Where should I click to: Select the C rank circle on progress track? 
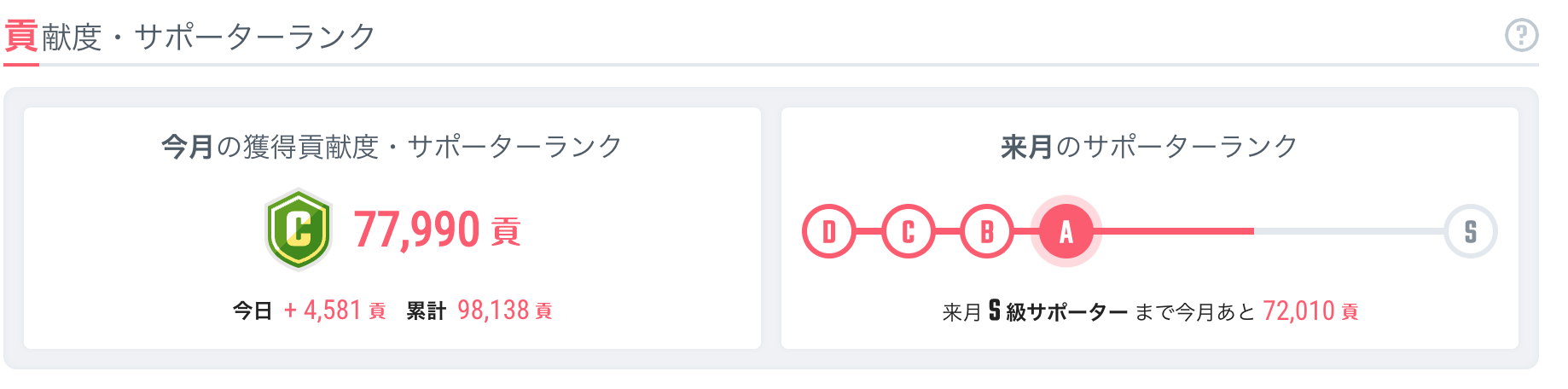click(x=908, y=231)
